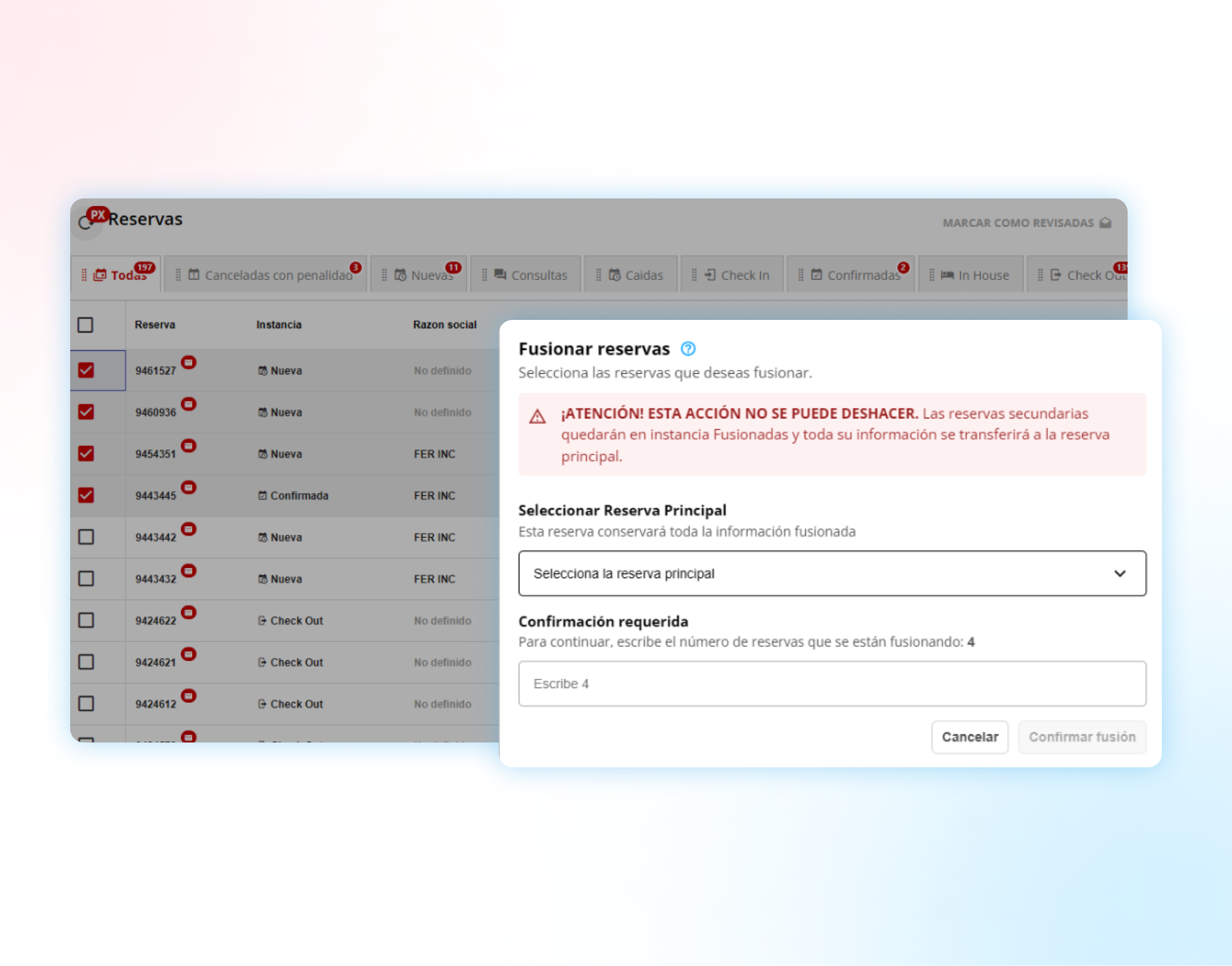Click the red message badge on reservation 9424622
1232x966 pixels.
[189, 612]
